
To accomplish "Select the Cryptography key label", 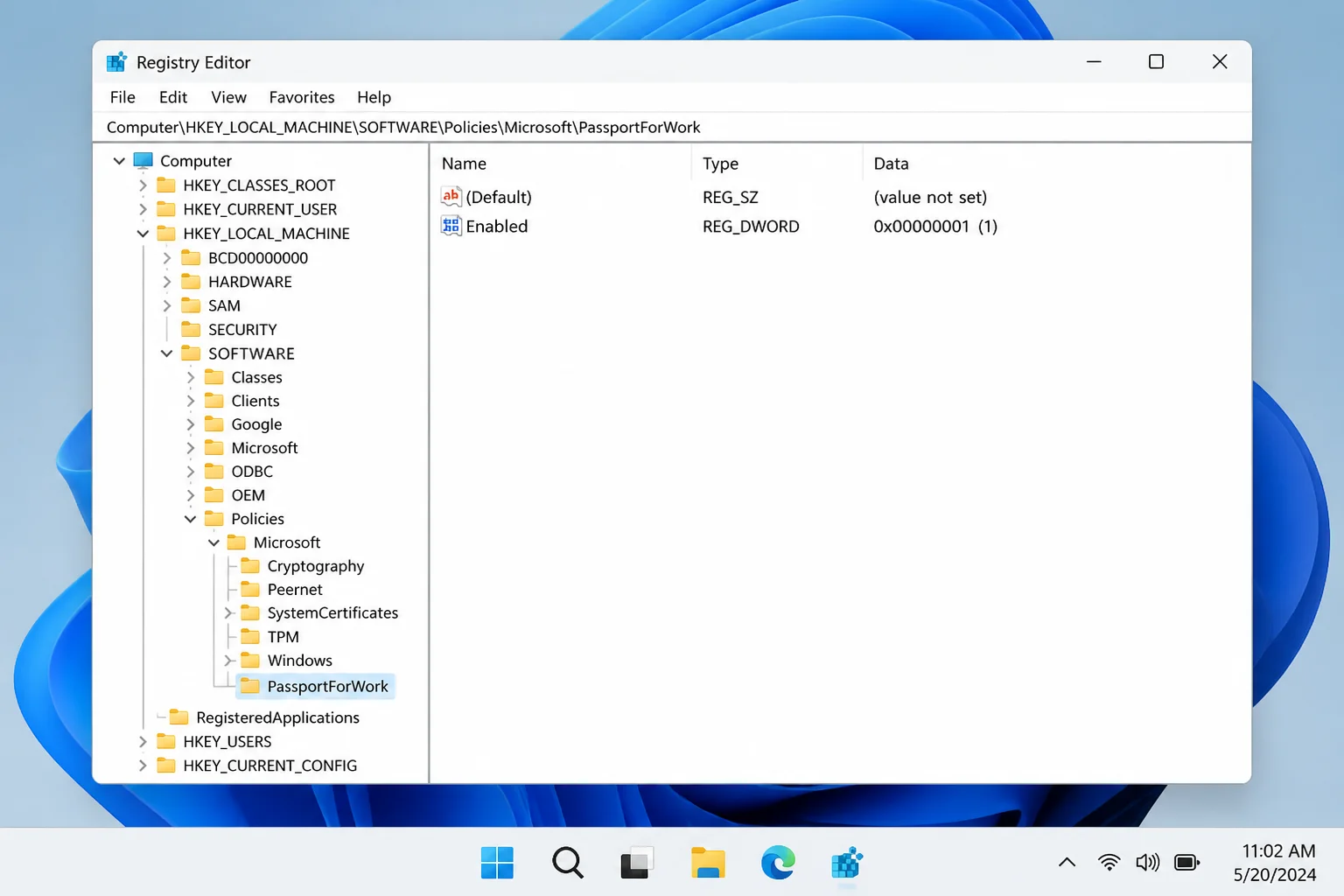I will 316,566.
